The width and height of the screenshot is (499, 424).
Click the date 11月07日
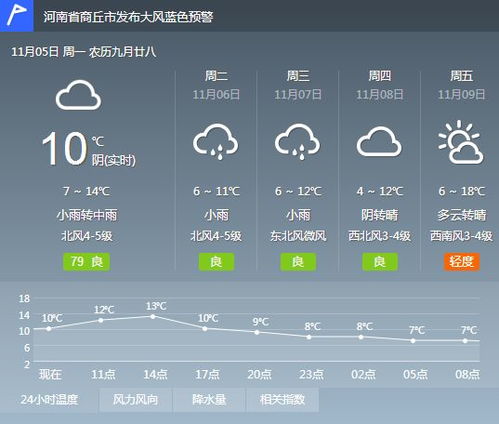pos(298,95)
